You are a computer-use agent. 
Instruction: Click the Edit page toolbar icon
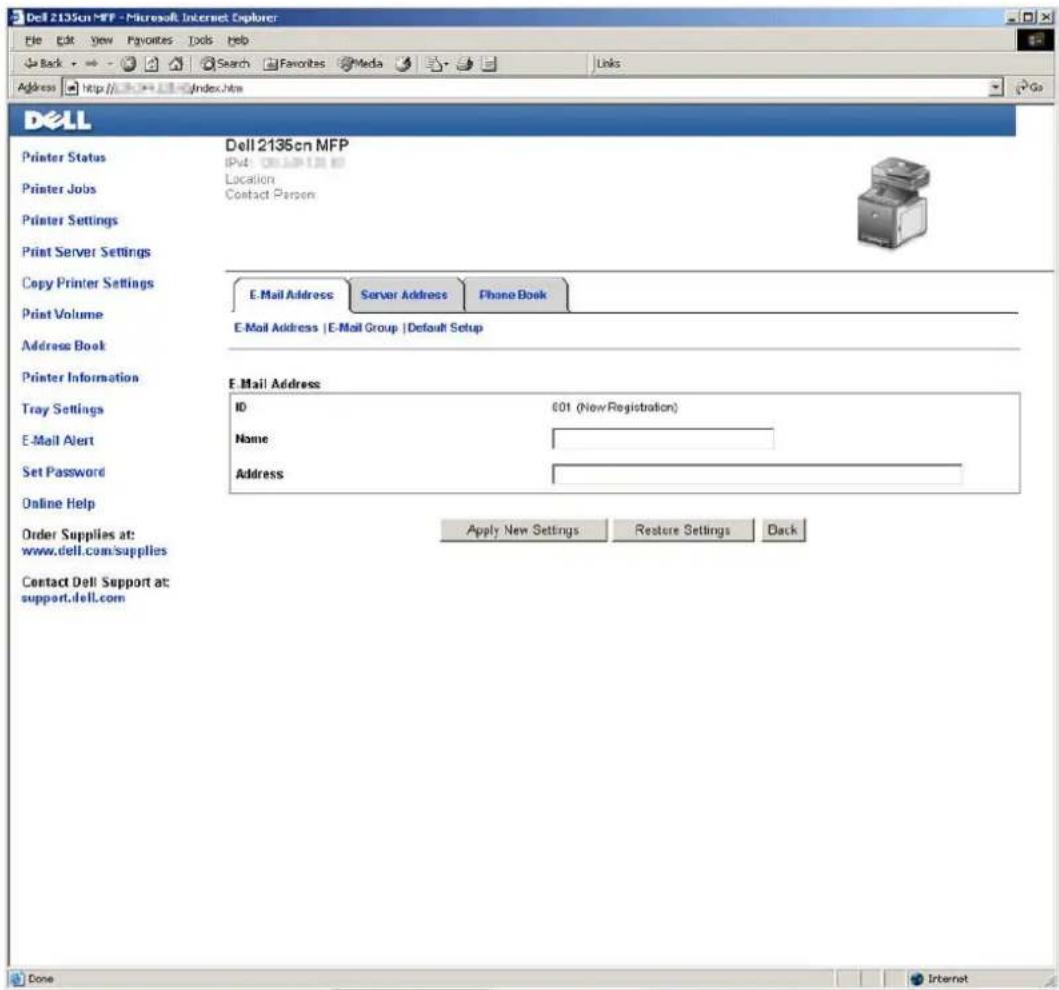tap(489, 64)
